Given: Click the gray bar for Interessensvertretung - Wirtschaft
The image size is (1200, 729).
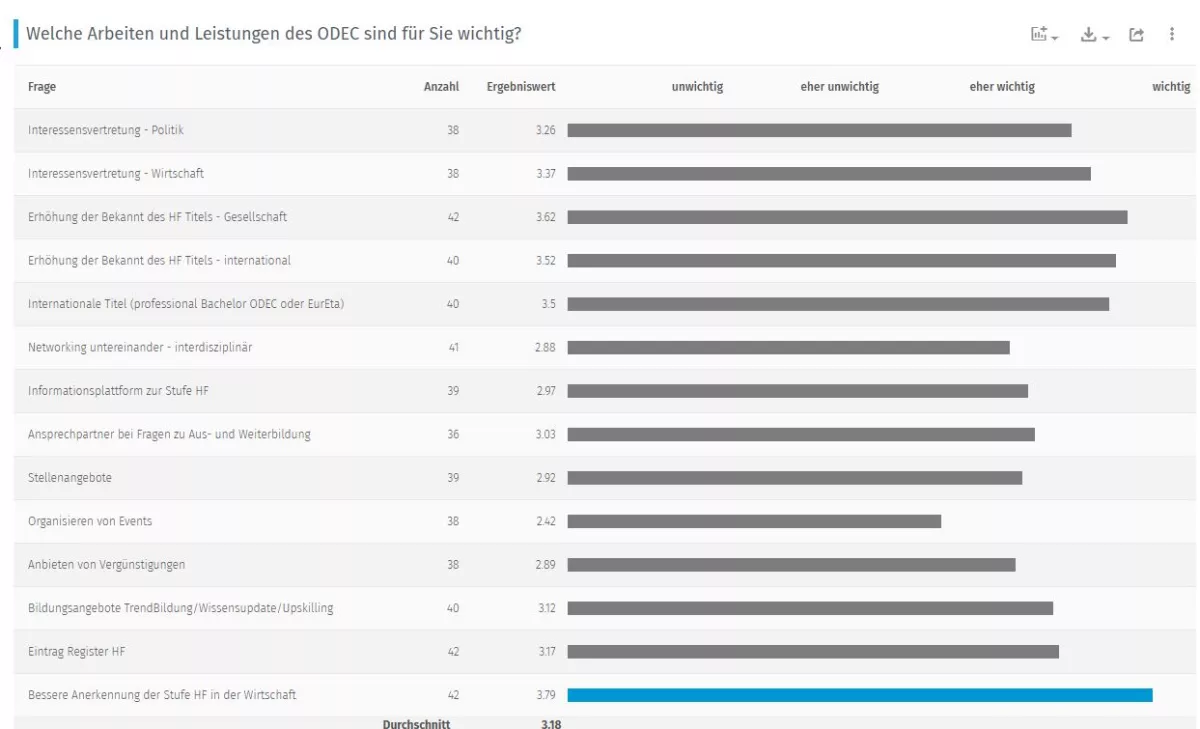Looking at the screenshot, I should tap(828, 174).
